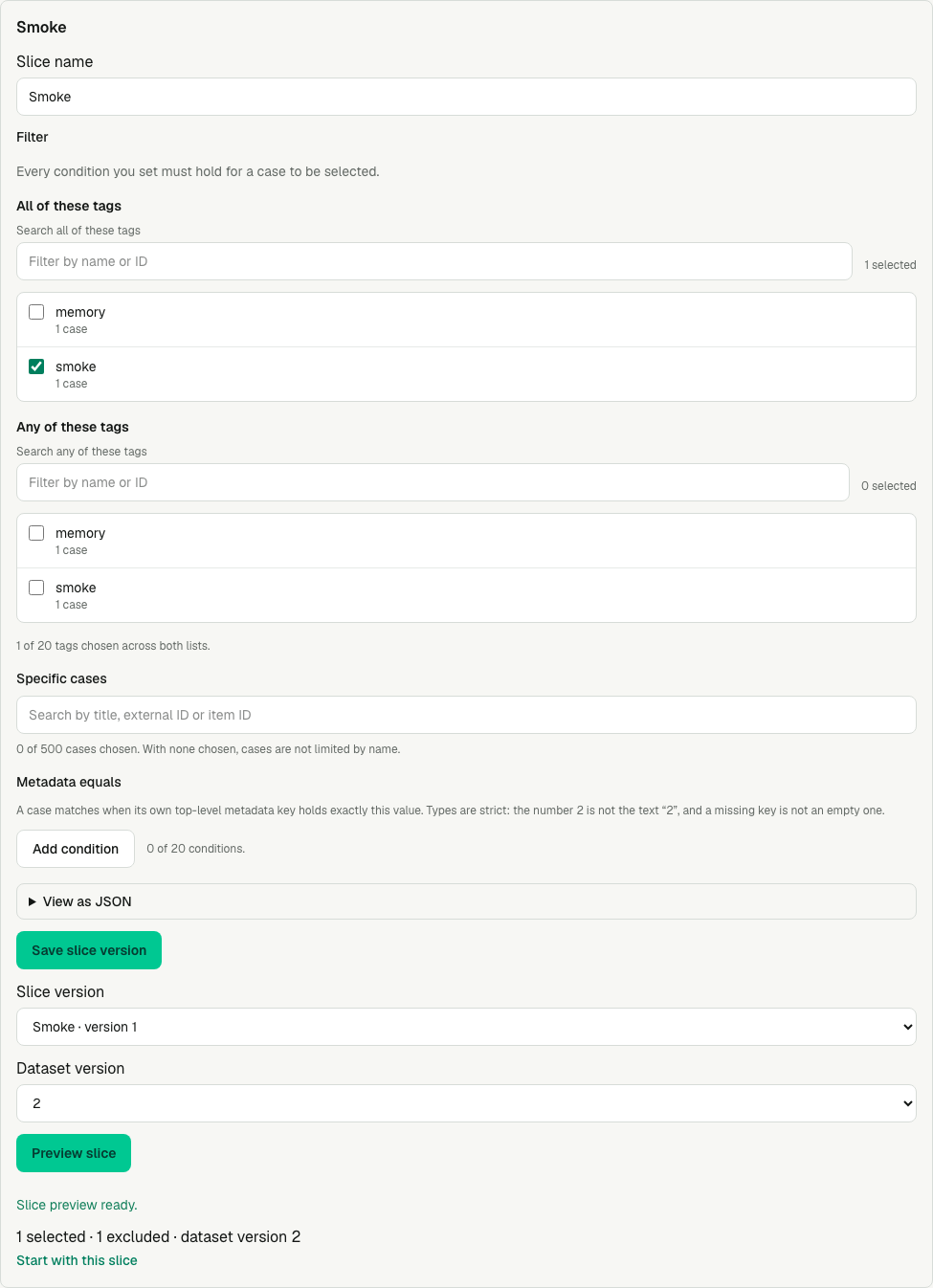Click the 'Slice preview ready.' status message
Viewport: 933px width, 1288px height.
[x=77, y=1205]
